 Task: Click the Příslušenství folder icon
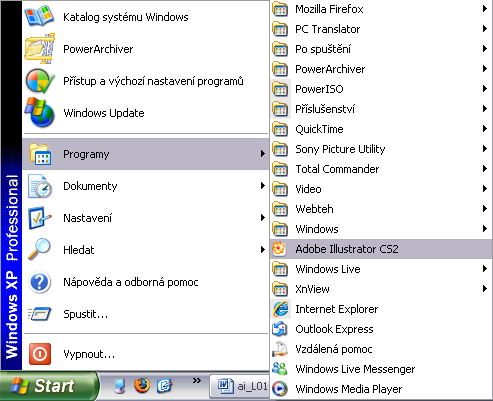(280, 109)
